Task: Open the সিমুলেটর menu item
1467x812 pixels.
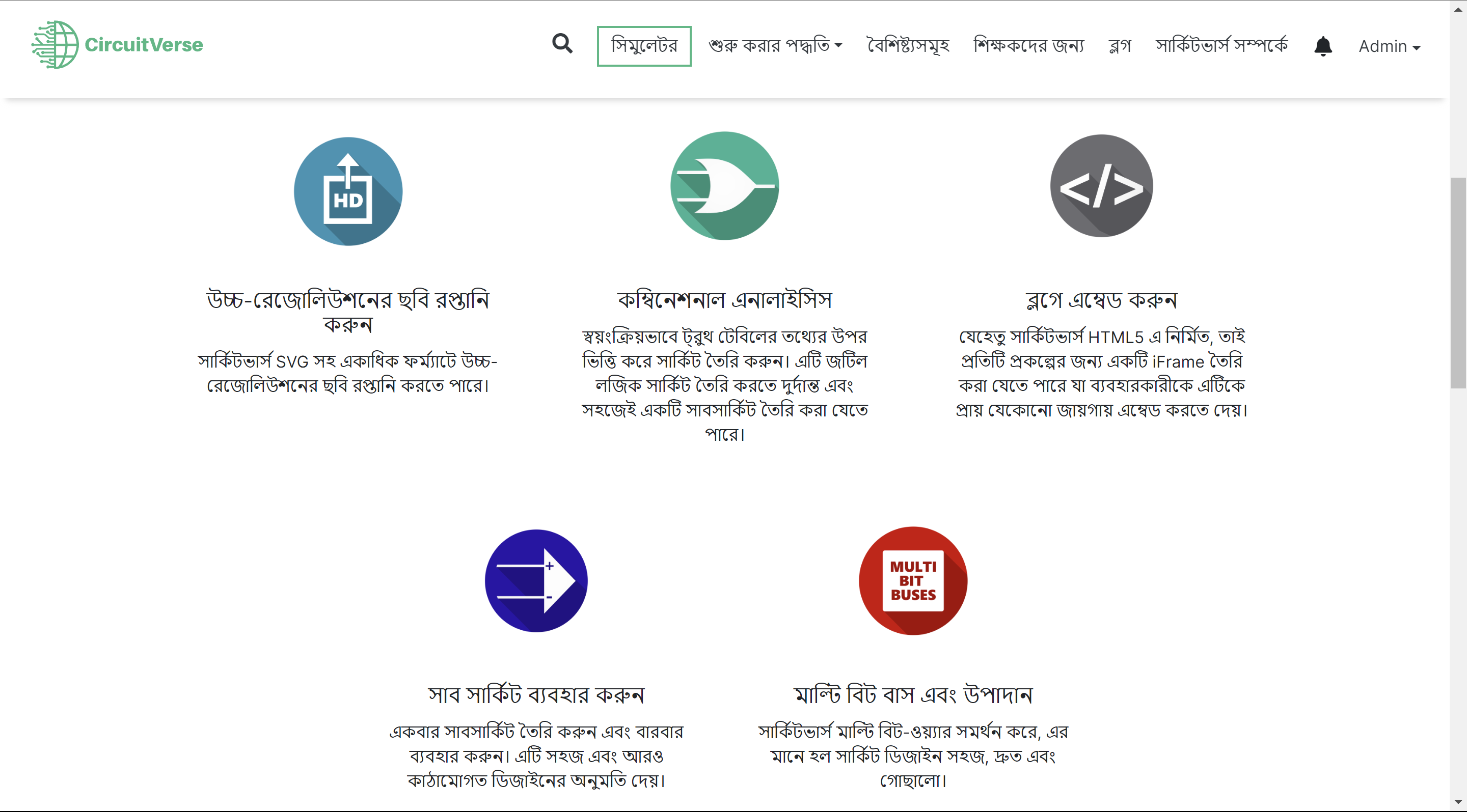Action: pyautogui.click(x=644, y=46)
